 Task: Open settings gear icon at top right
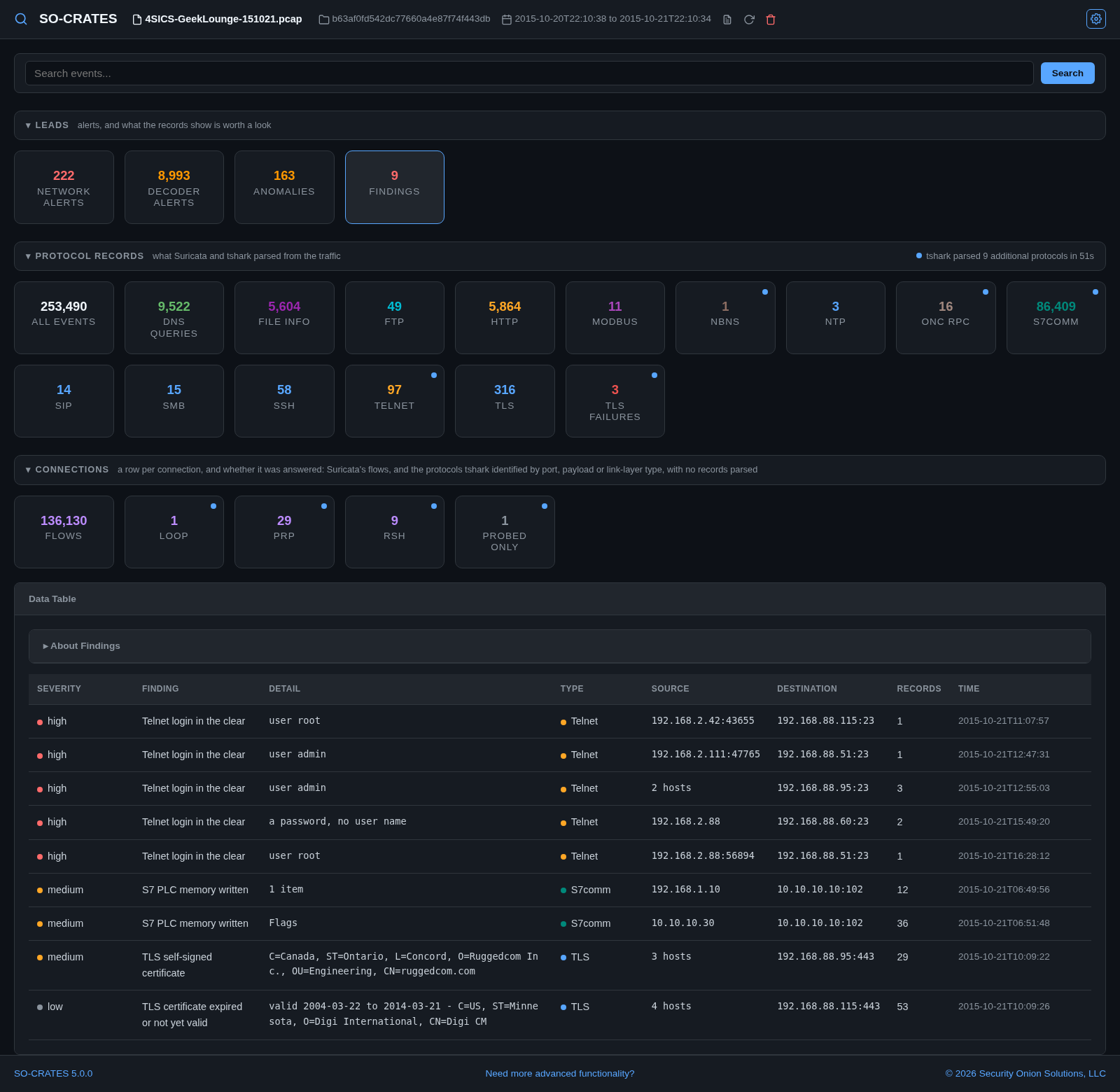[1096, 19]
